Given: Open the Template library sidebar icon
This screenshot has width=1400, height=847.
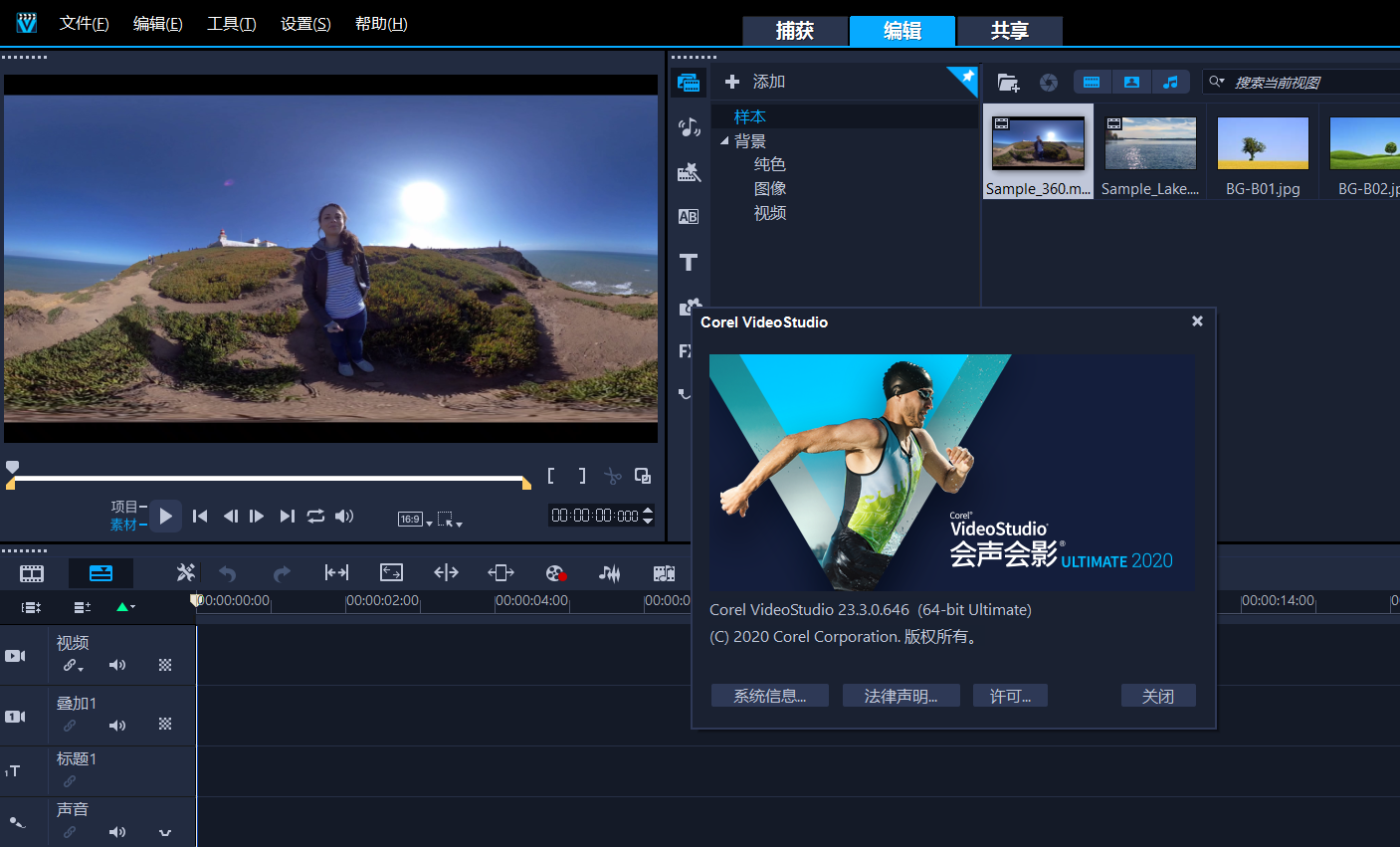Looking at the screenshot, I should [x=689, y=172].
